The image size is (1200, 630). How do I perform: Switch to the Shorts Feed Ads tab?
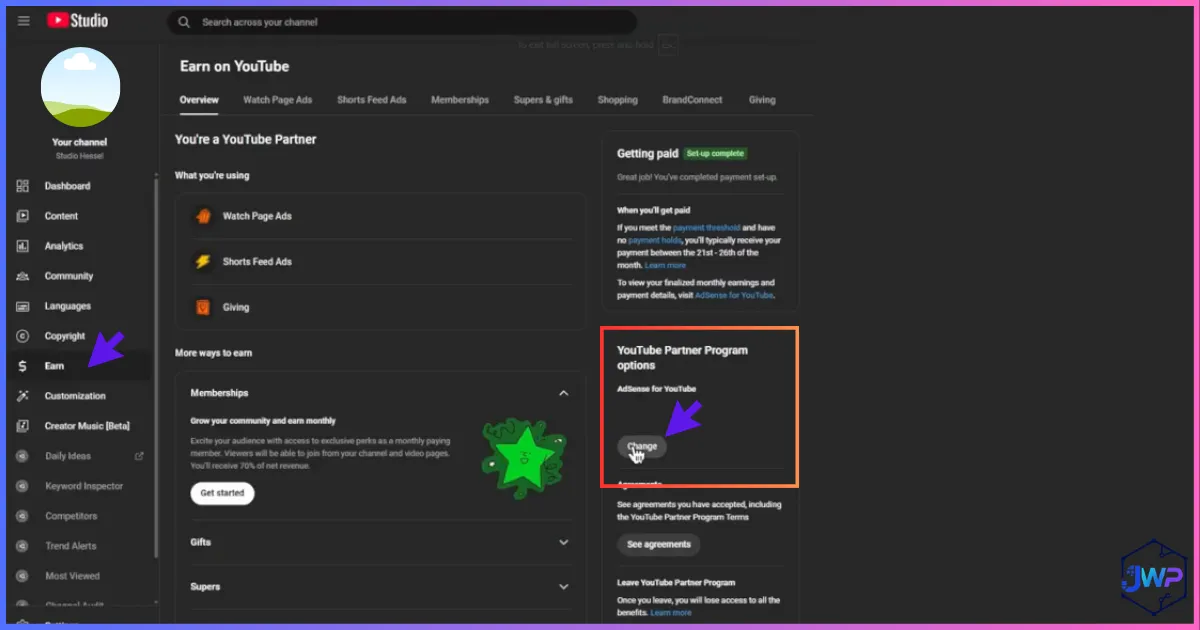pos(372,100)
